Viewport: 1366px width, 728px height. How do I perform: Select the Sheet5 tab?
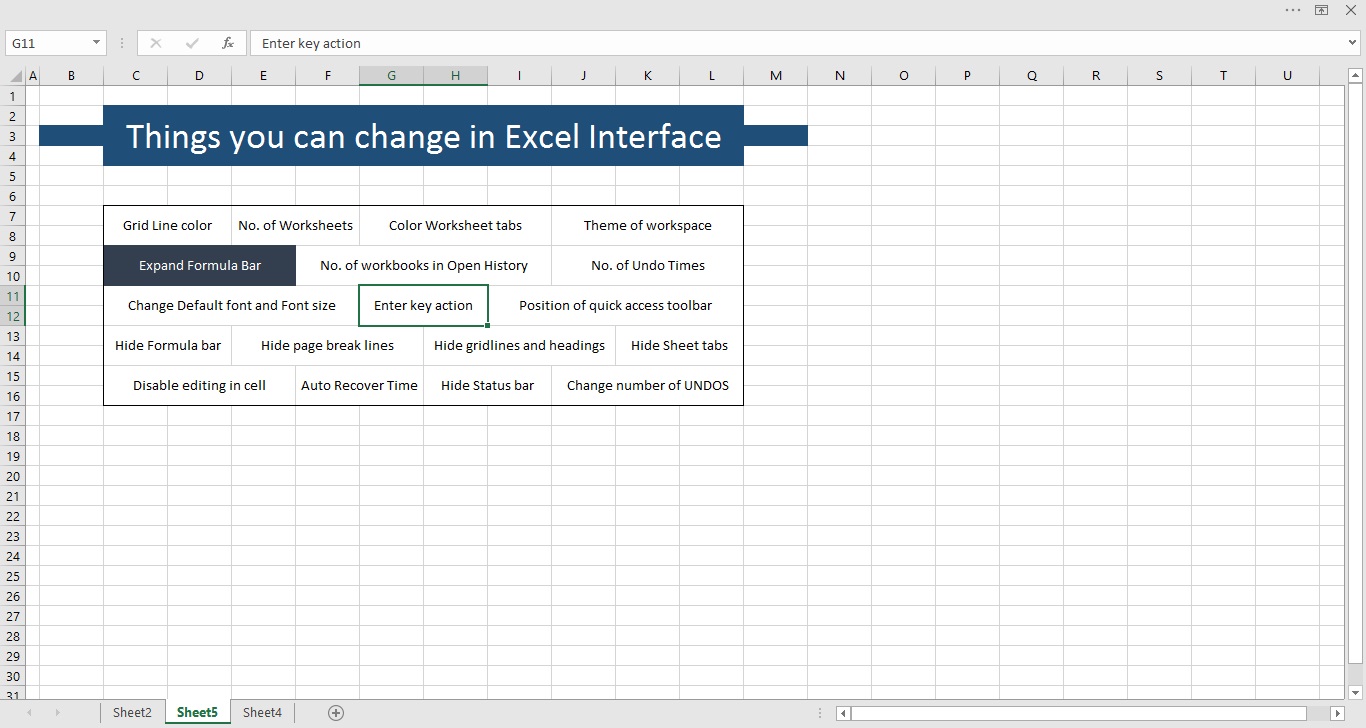click(x=197, y=713)
